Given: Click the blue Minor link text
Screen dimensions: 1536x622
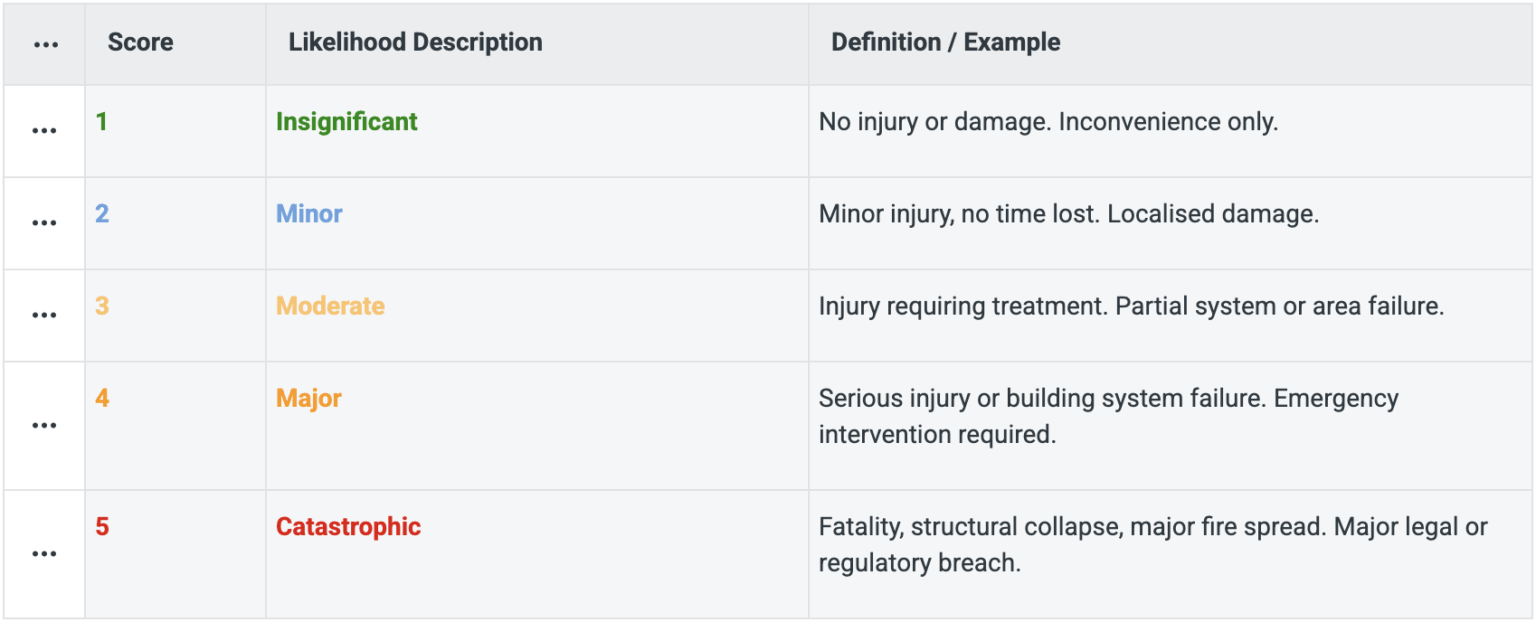Looking at the screenshot, I should coord(308,213).
